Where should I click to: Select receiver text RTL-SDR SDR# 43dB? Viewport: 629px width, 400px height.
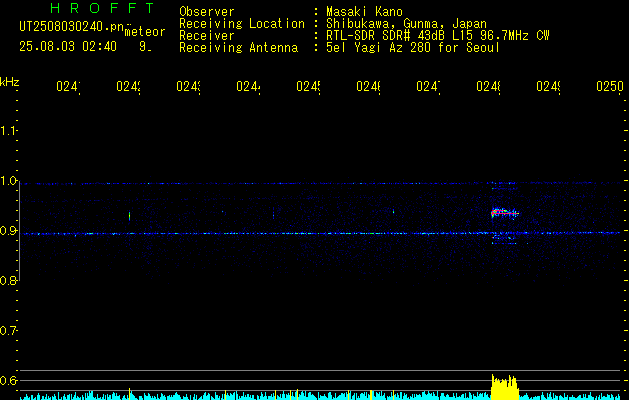pyautogui.click(x=386, y=36)
